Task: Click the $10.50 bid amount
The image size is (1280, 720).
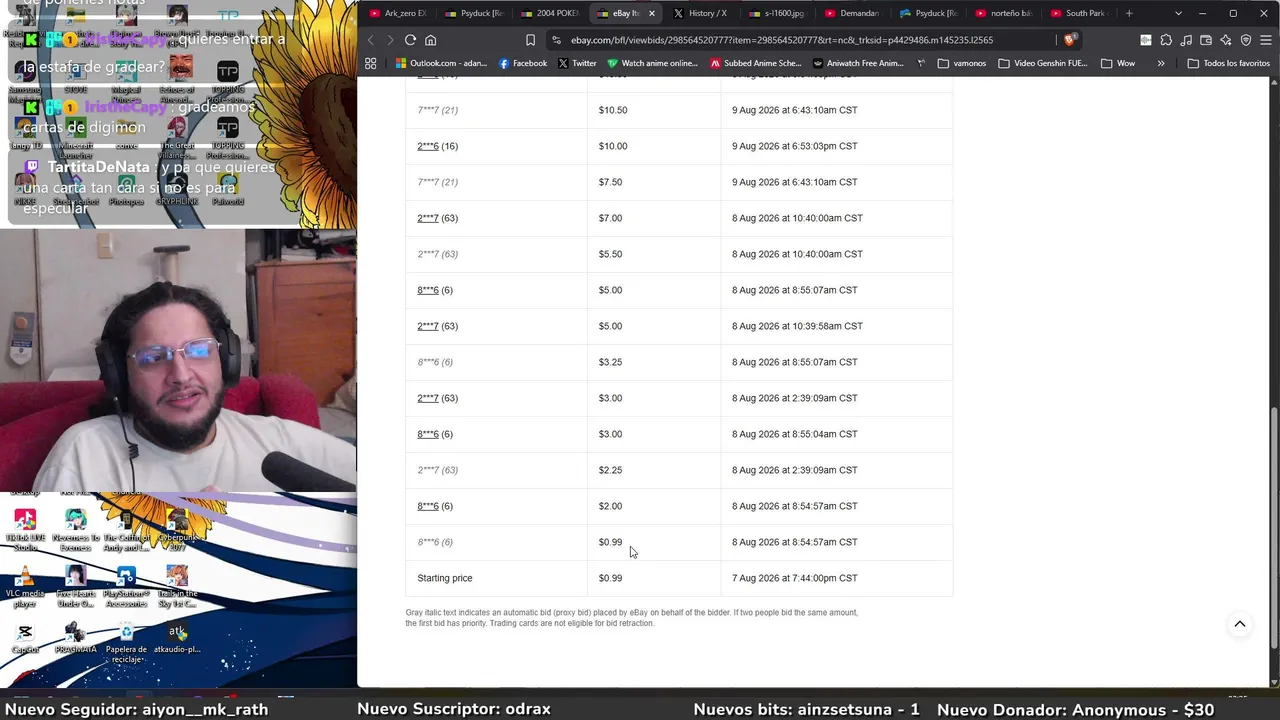Action: coord(613,110)
